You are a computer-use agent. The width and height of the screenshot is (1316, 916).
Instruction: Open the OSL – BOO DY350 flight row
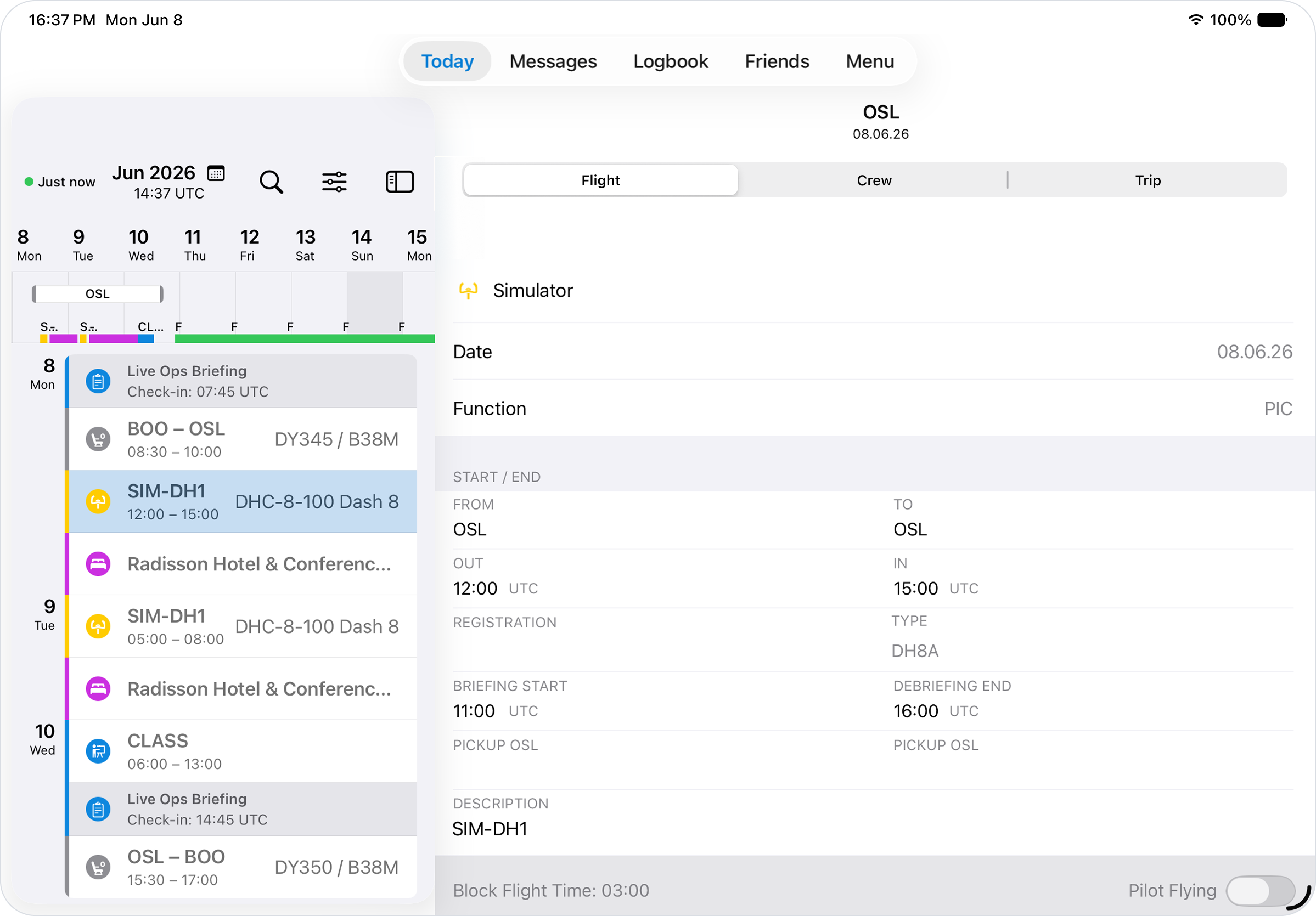point(243,867)
